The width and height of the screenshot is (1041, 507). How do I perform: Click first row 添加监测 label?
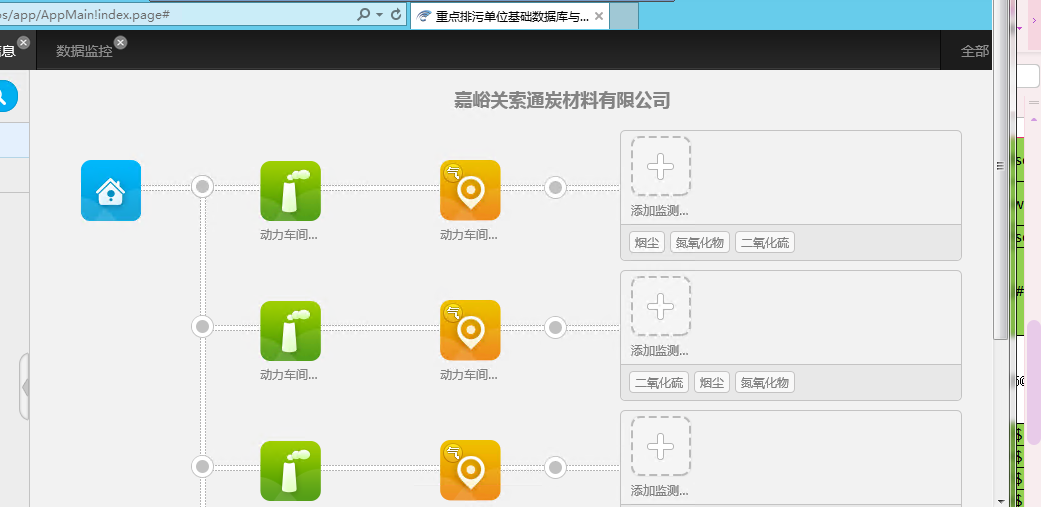coord(659,212)
